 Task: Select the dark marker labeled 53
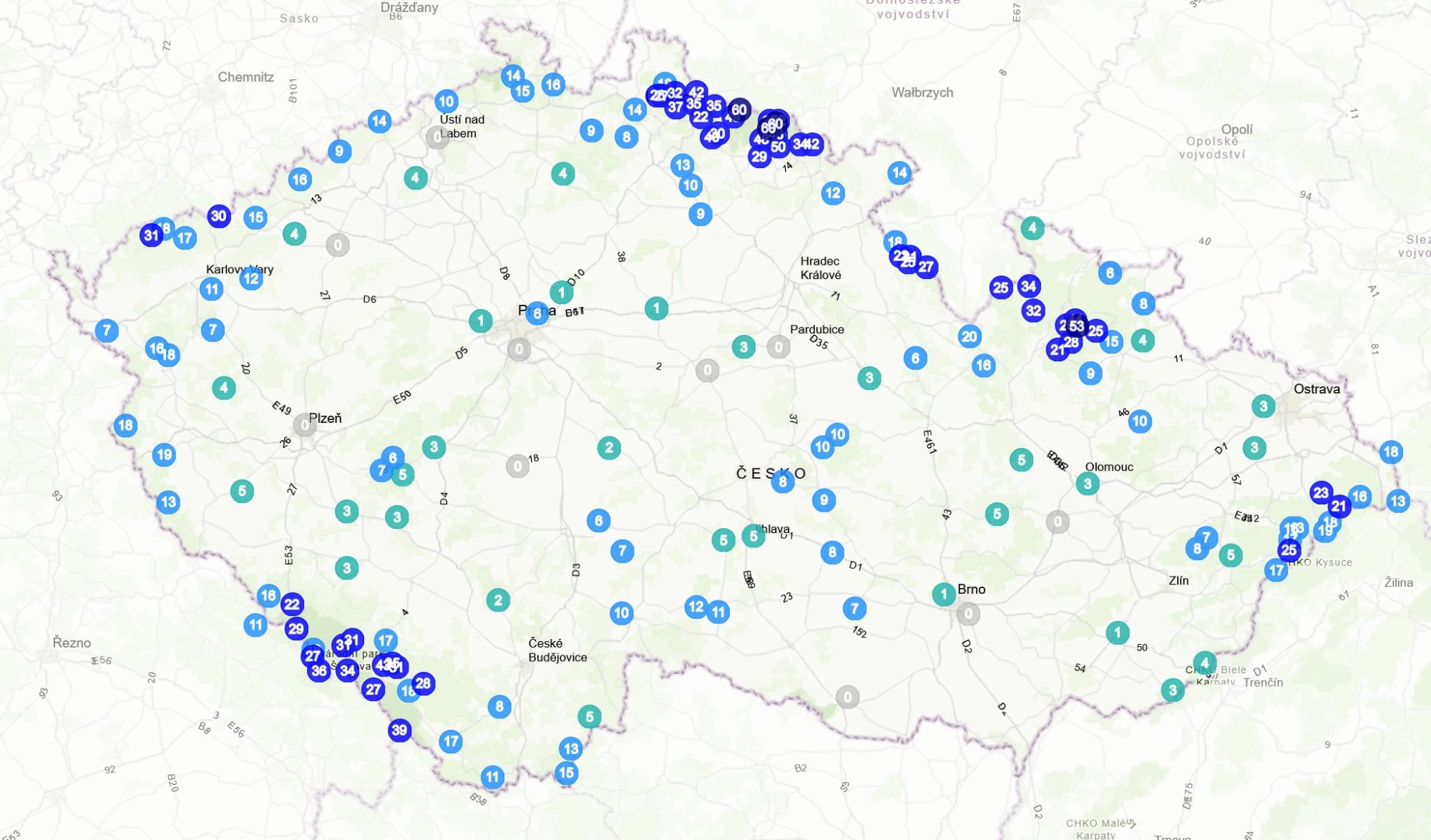pos(1077,326)
